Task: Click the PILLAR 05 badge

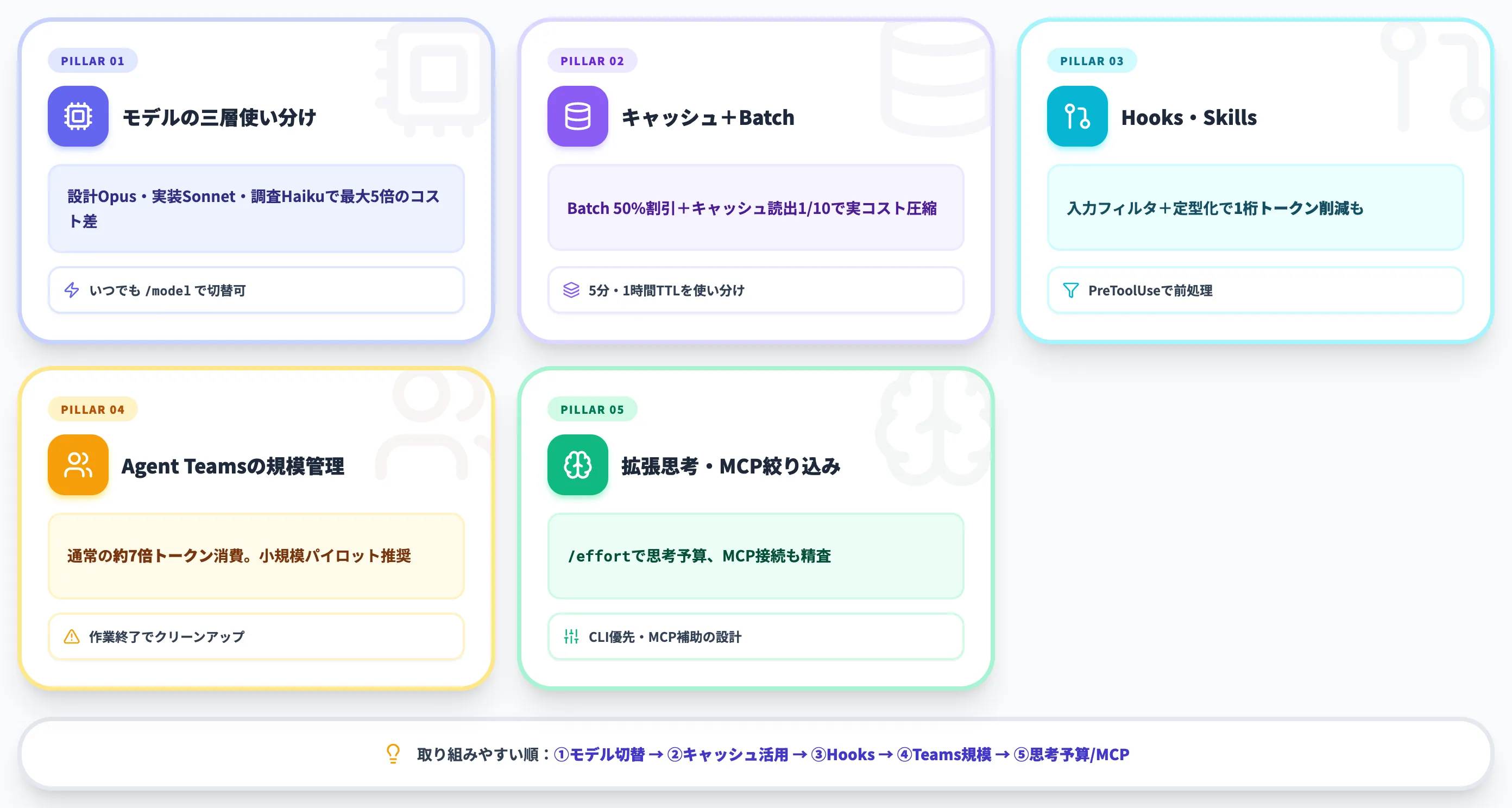Action: [x=592, y=409]
